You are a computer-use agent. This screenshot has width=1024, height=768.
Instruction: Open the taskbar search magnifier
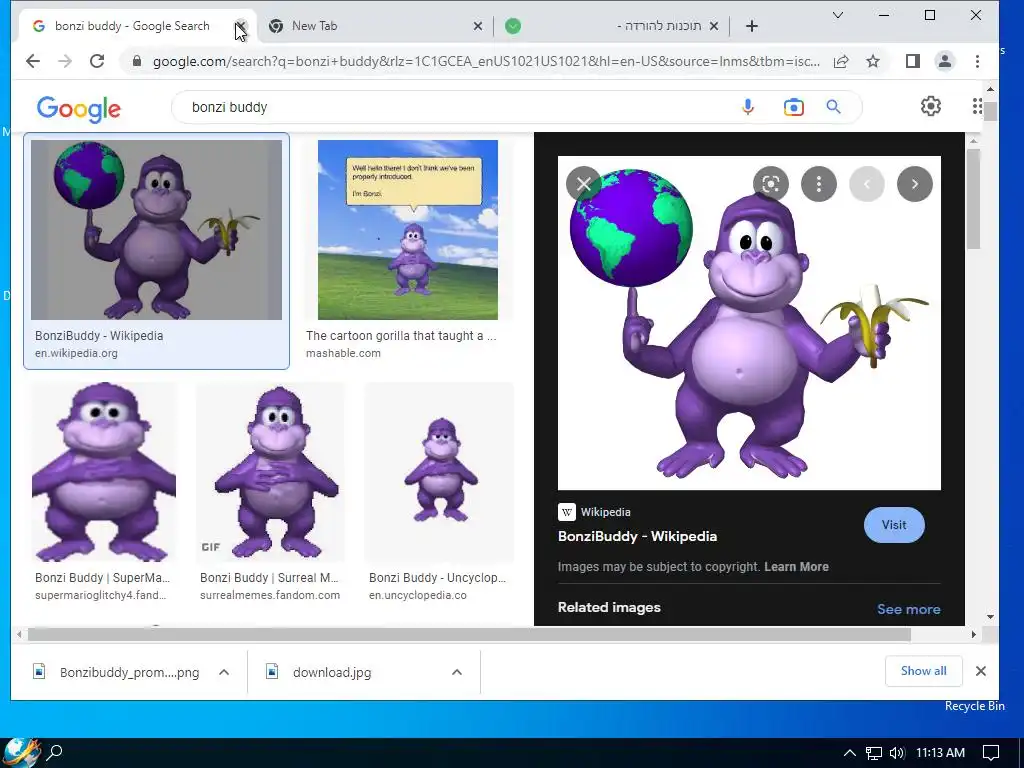55,752
